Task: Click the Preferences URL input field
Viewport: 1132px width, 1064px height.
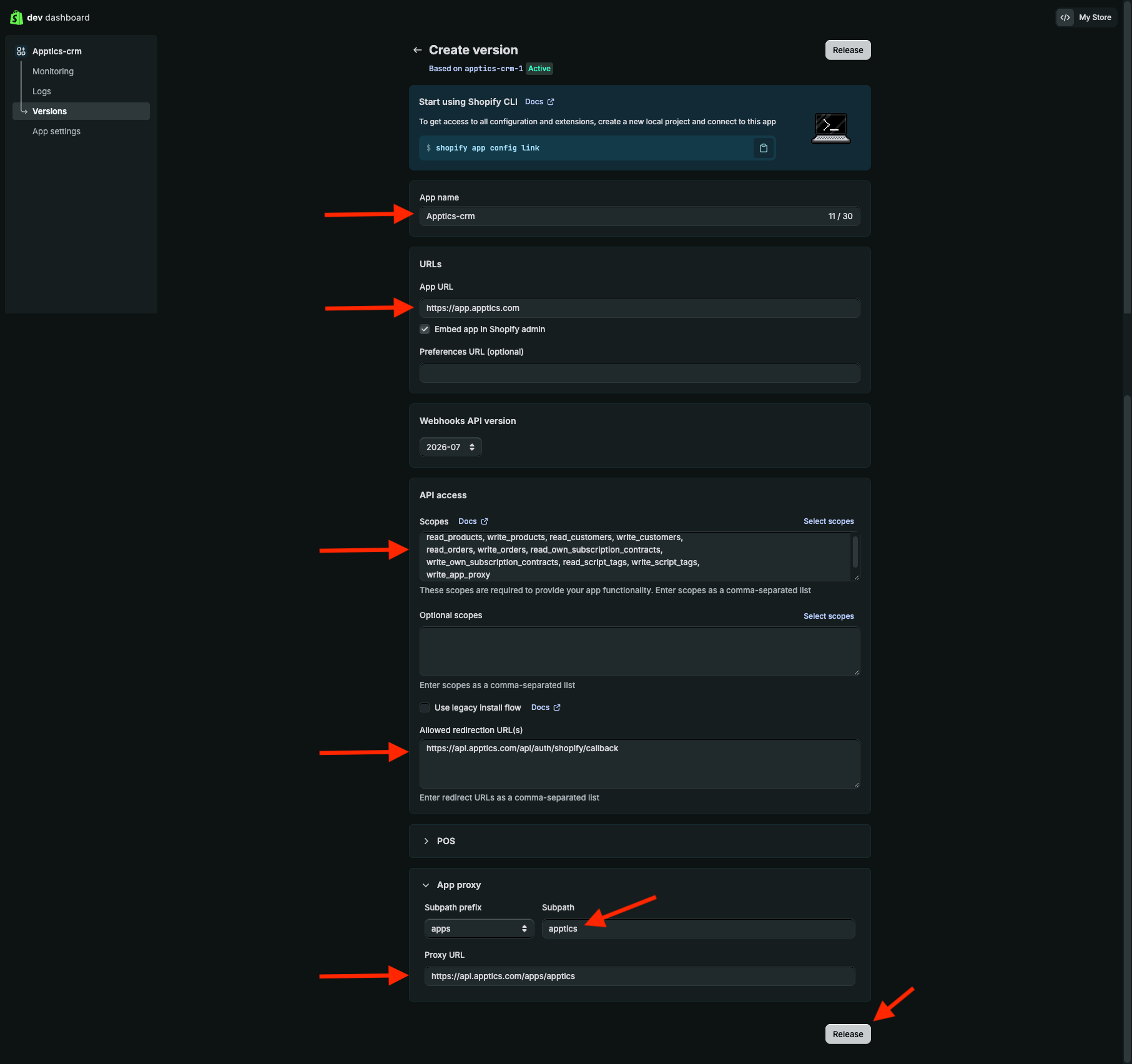Action: point(640,373)
